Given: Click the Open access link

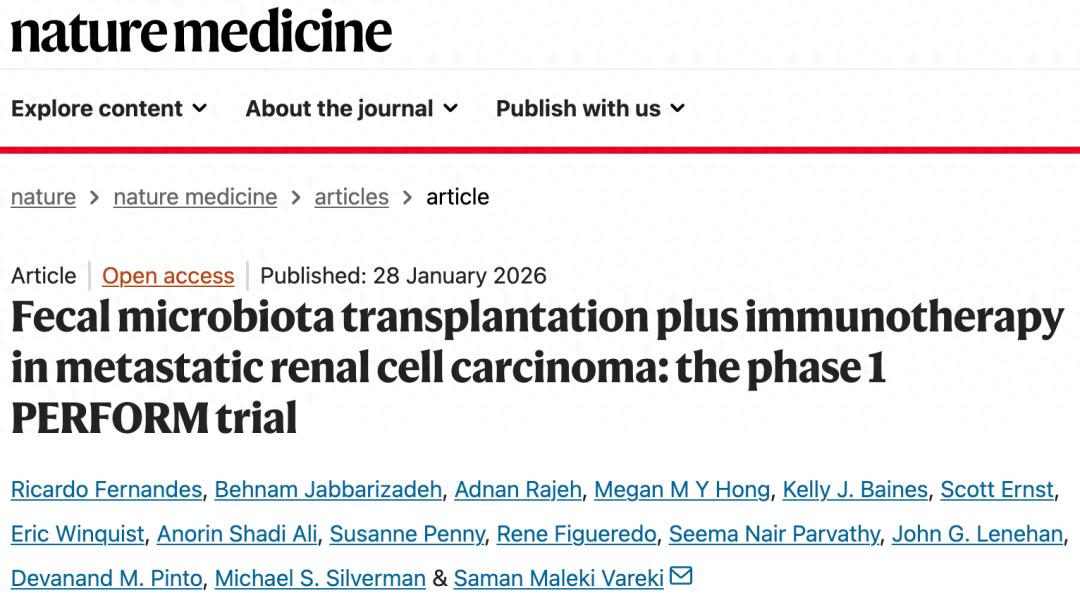Looking at the screenshot, I should click(x=168, y=276).
